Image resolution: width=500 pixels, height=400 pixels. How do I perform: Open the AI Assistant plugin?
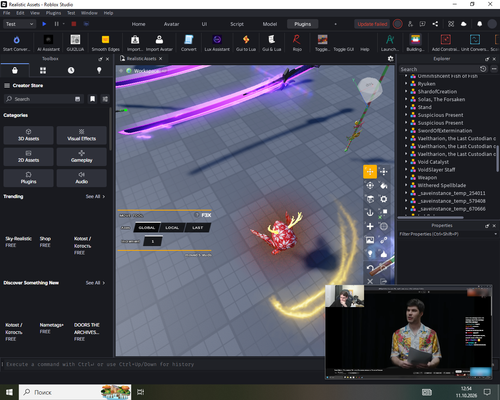click(48, 43)
